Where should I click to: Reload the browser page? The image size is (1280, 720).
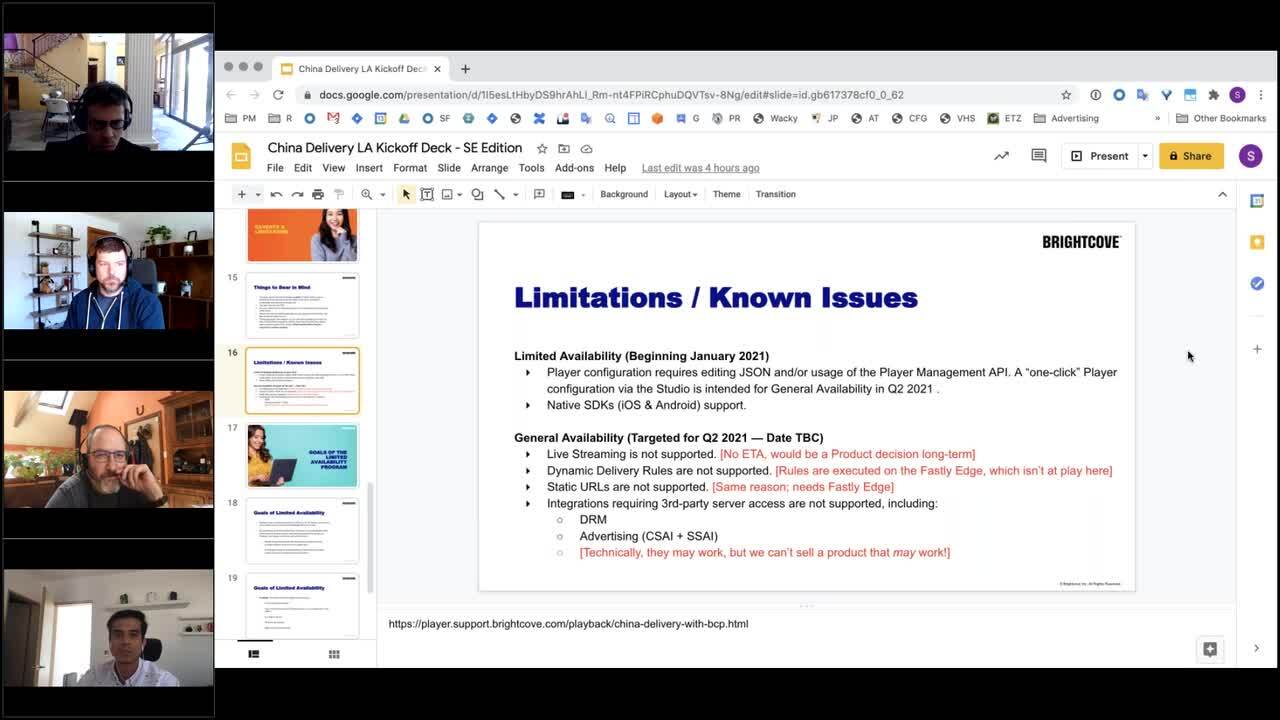tap(278, 95)
